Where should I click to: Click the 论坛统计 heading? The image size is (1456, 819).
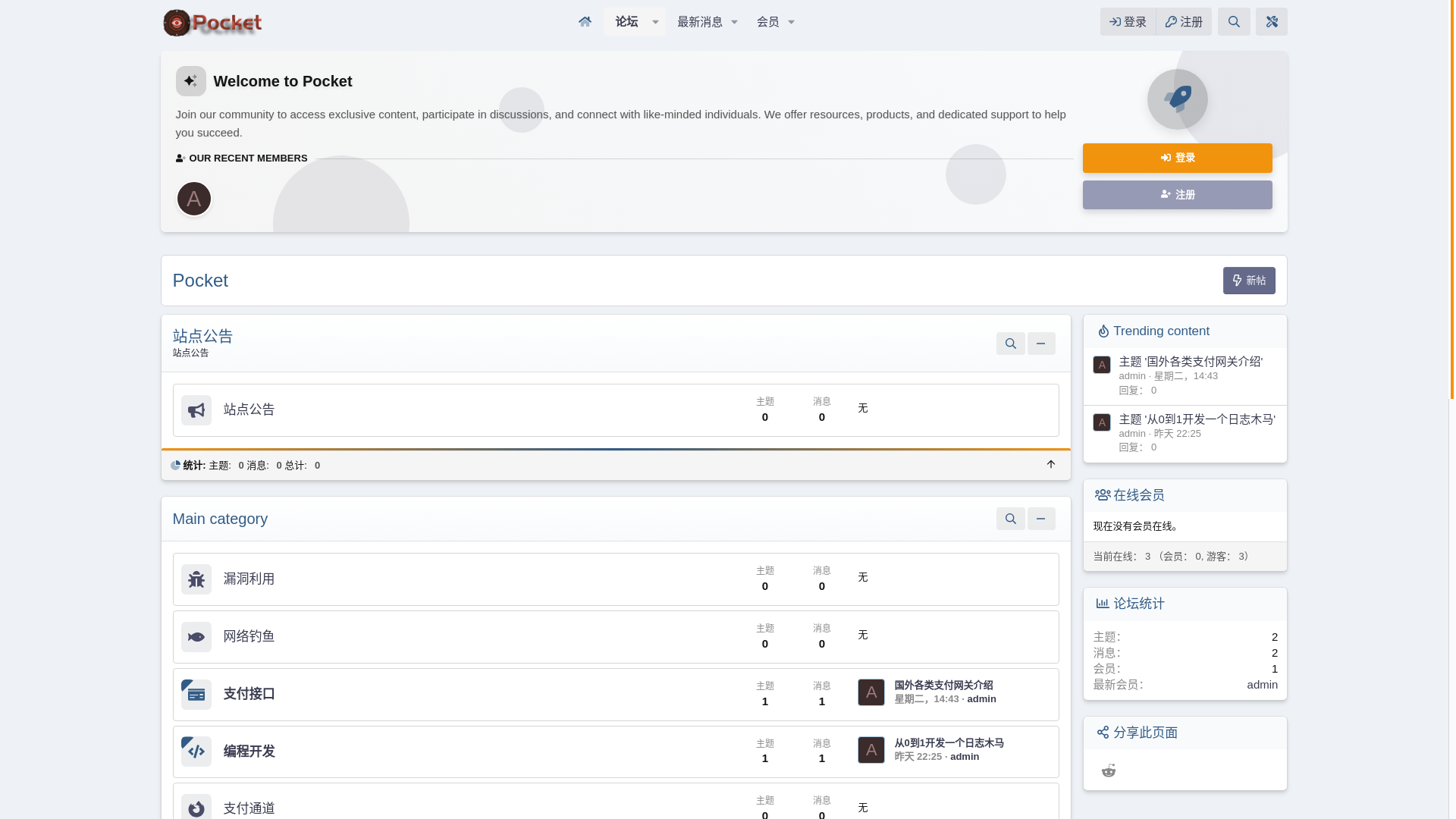point(1138,604)
